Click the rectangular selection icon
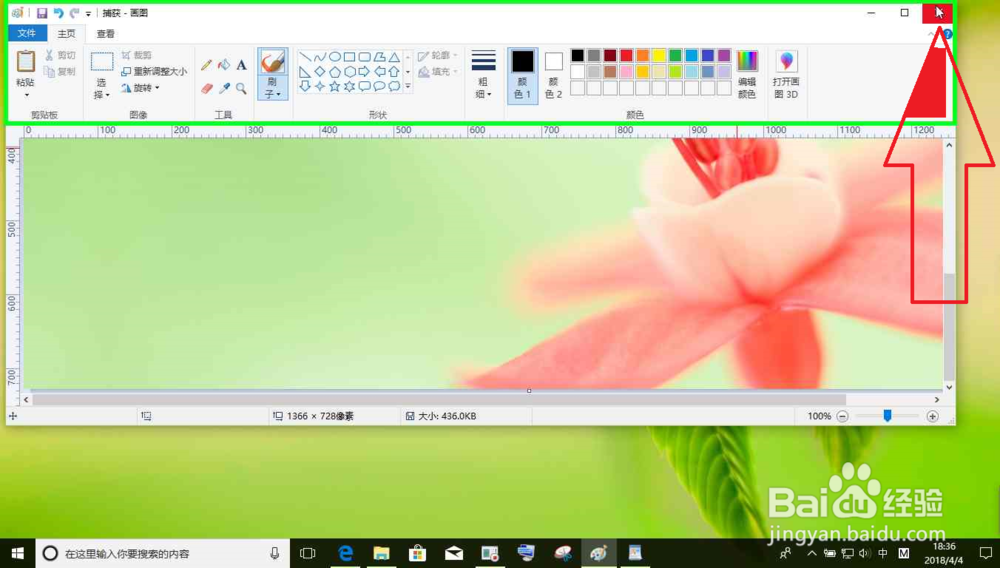The image size is (1000, 568). (101, 62)
